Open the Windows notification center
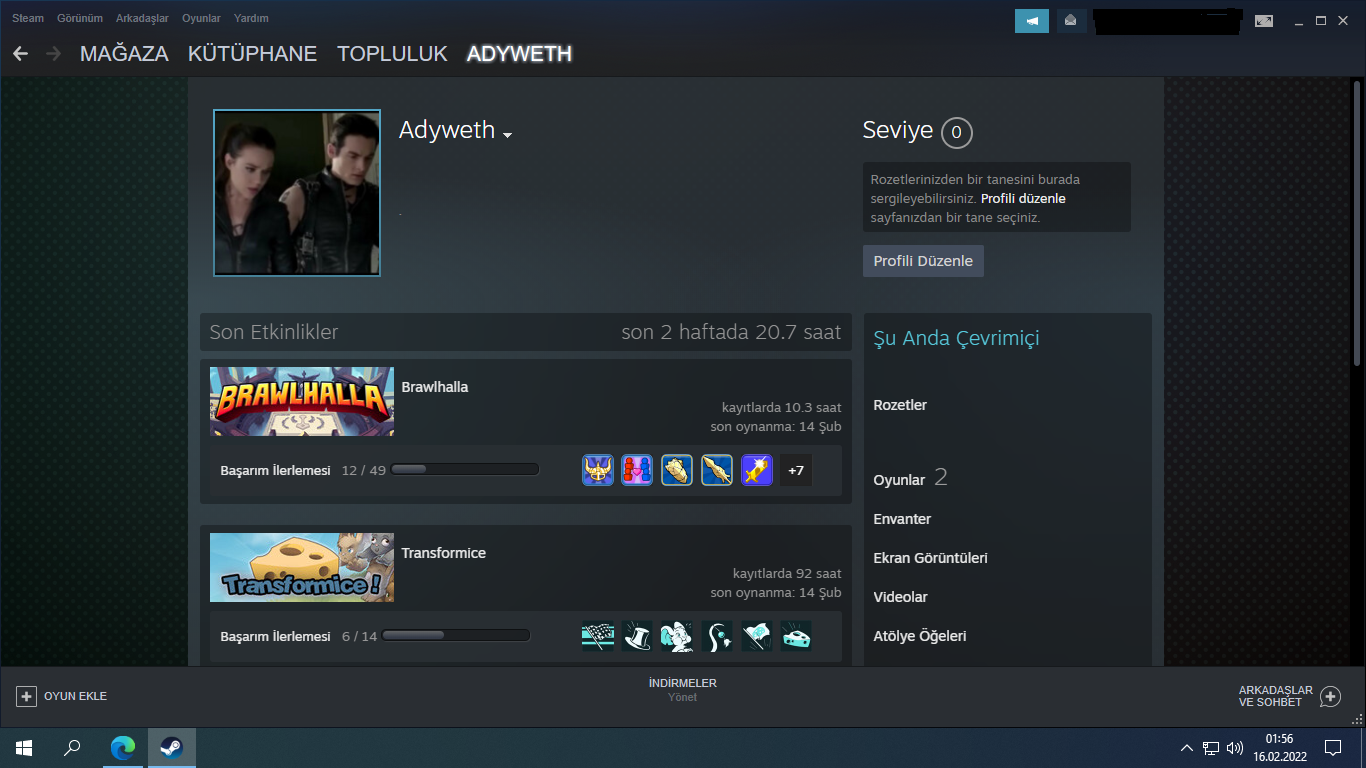Screen dimensions: 1366x768 tap(1332, 747)
